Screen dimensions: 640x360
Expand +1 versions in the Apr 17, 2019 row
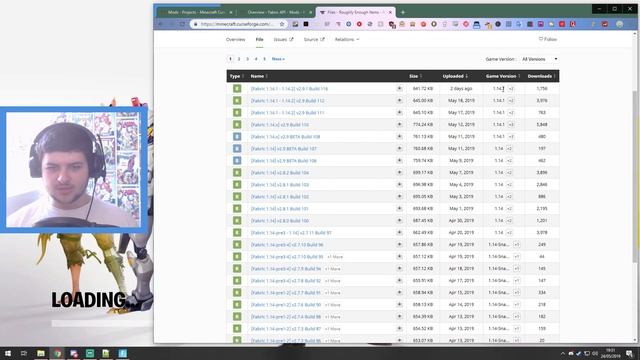pyautogui.click(x=516, y=280)
